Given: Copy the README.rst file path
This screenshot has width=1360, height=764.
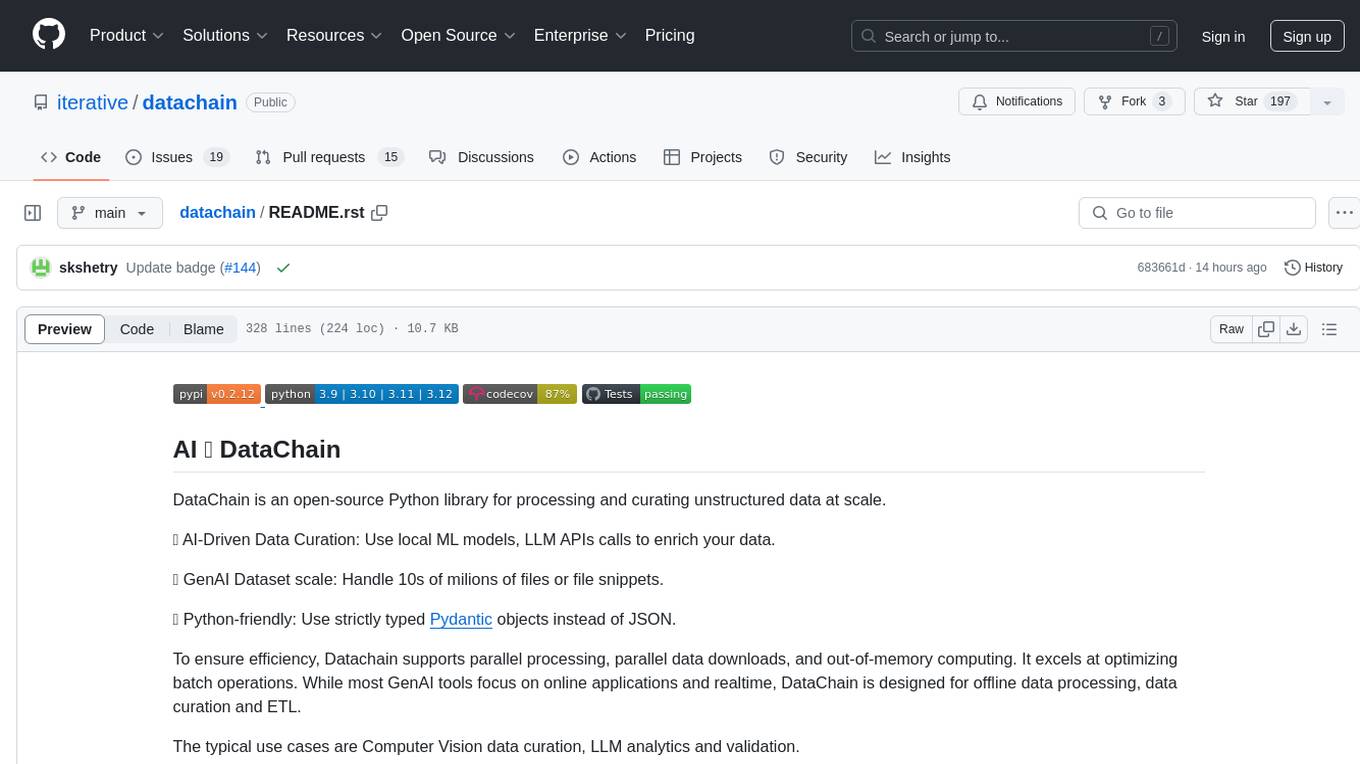Looking at the screenshot, I should click(x=379, y=213).
